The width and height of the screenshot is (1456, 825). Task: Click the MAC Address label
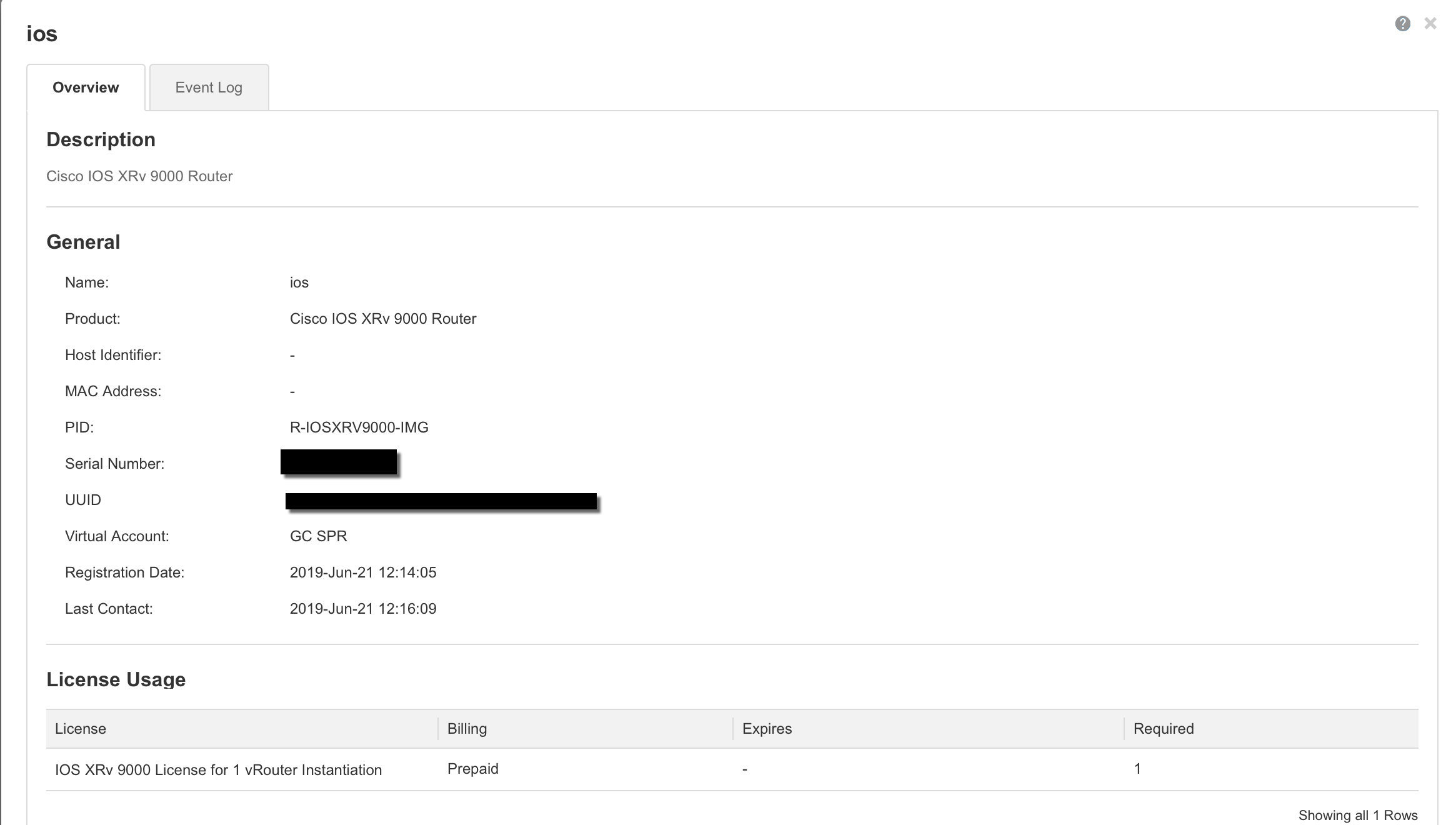(113, 391)
